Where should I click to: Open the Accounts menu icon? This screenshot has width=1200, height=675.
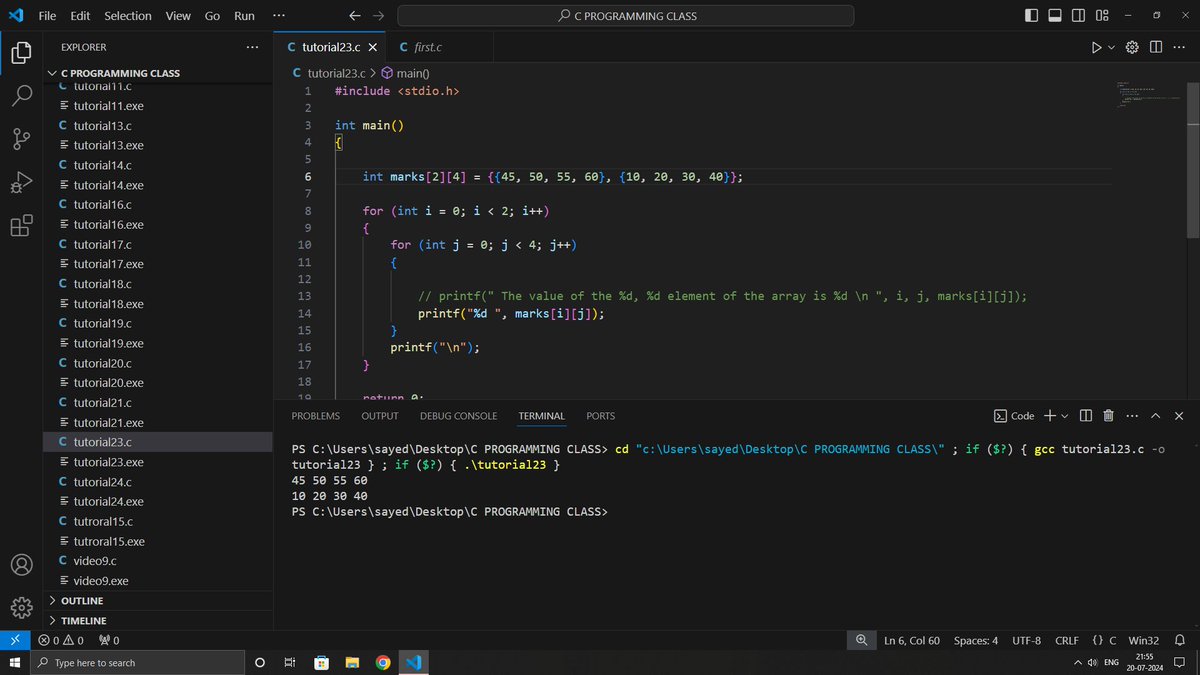21,564
